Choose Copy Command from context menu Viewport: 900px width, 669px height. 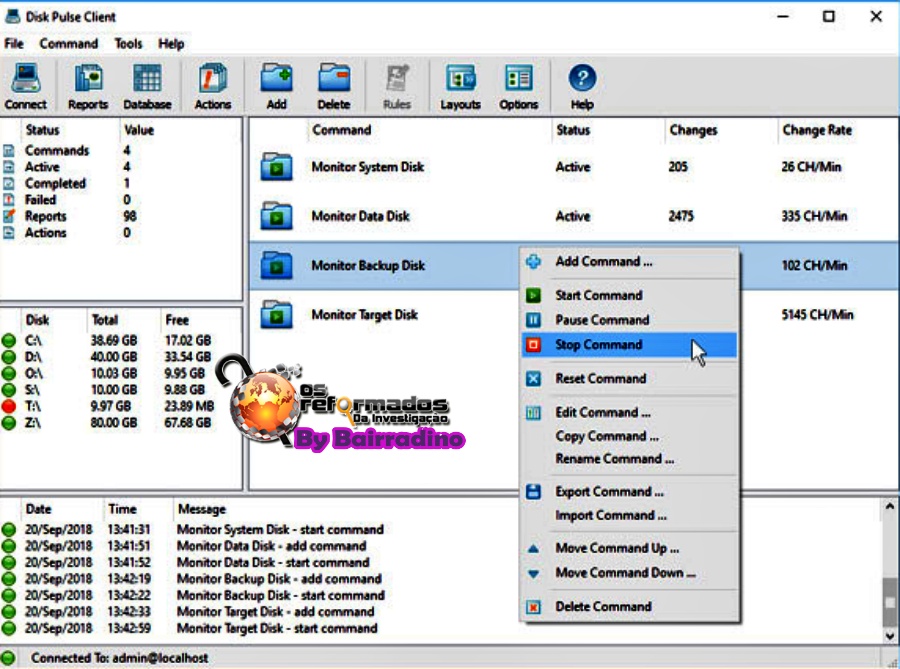point(629,436)
